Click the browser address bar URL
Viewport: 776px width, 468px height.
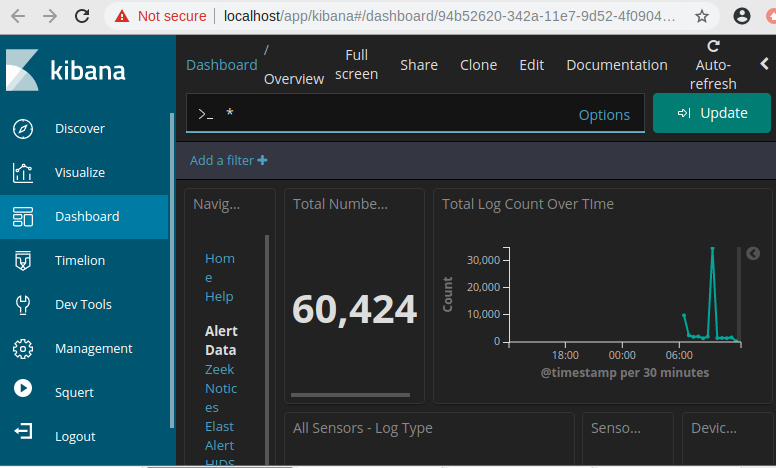(x=449, y=16)
